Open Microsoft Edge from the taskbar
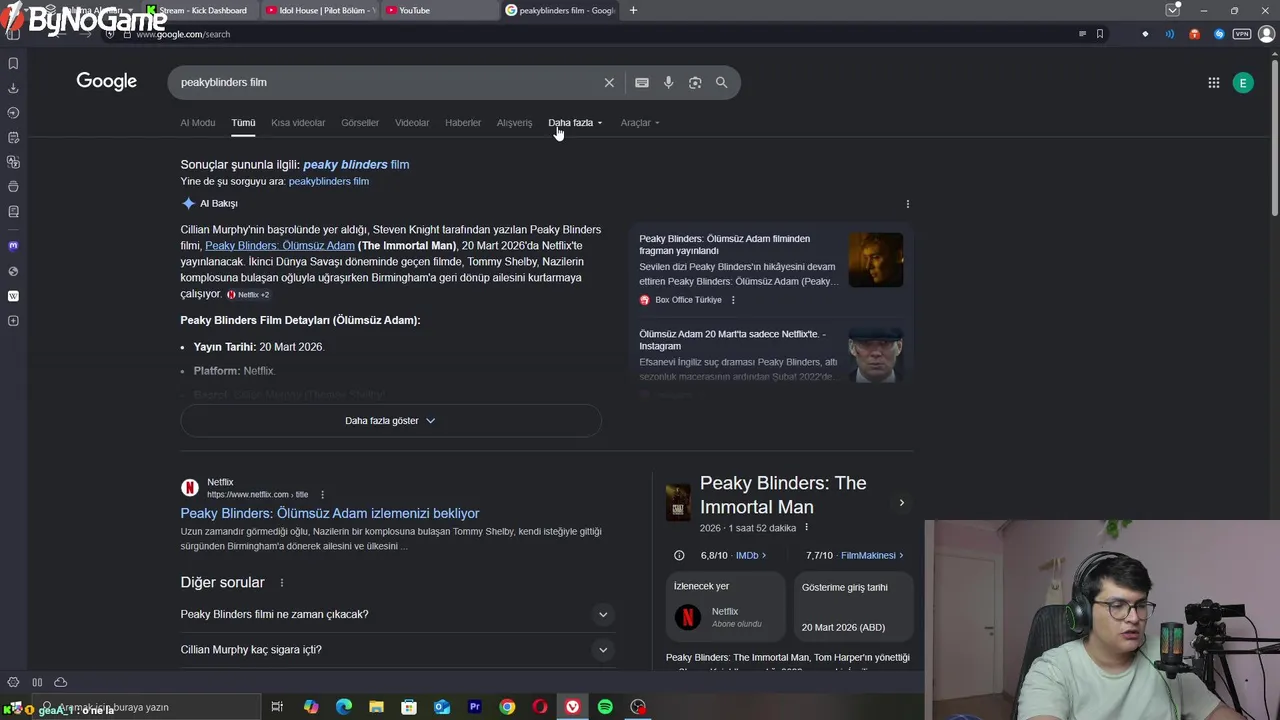1280x720 pixels. pyautogui.click(x=344, y=707)
